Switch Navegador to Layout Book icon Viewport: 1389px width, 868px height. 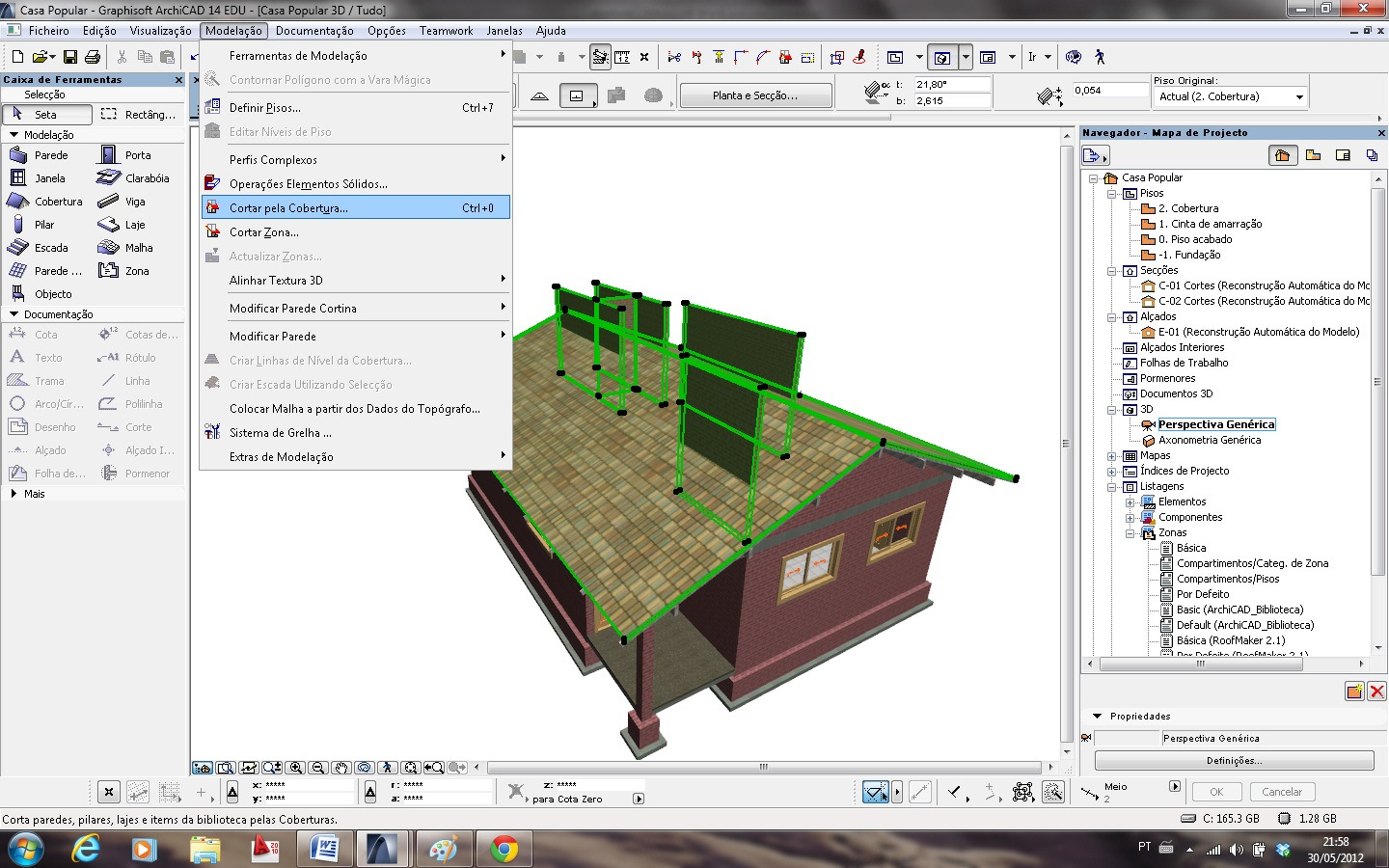[1343, 154]
